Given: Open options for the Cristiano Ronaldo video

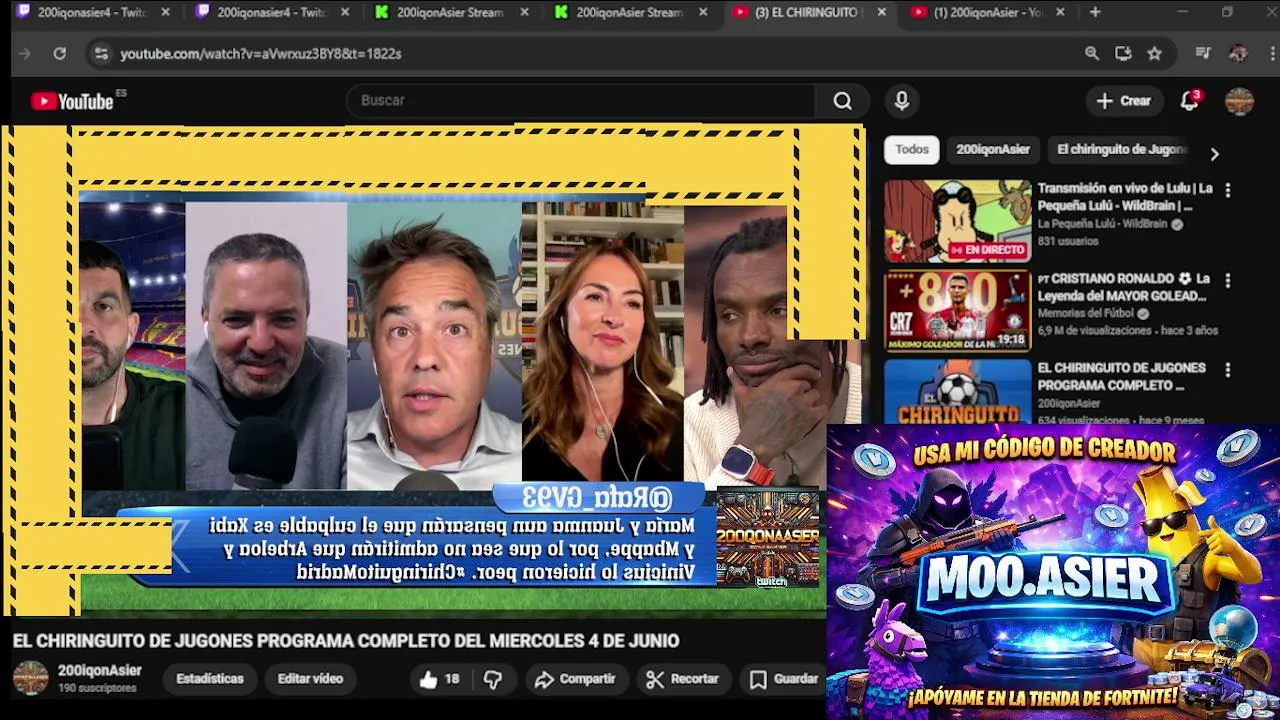Looking at the screenshot, I should click(1227, 280).
